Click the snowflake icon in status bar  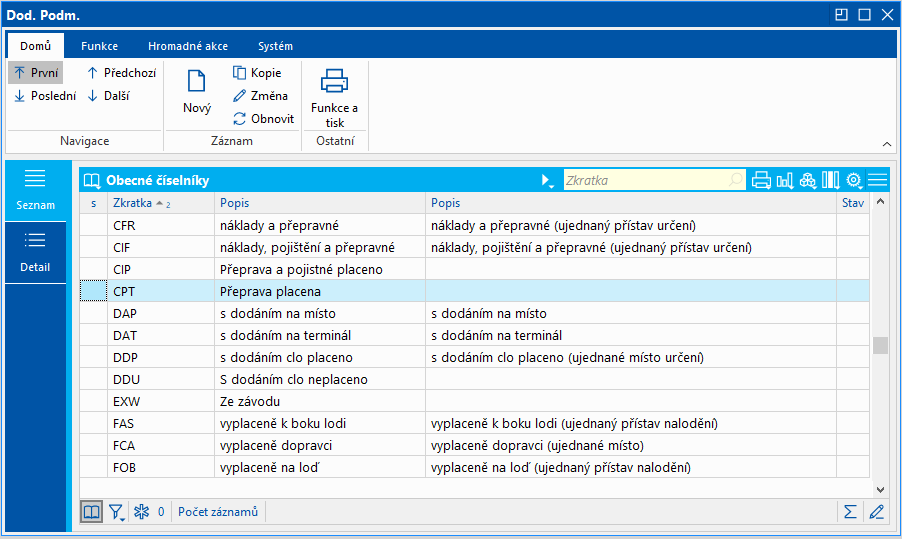(x=142, y=512)
